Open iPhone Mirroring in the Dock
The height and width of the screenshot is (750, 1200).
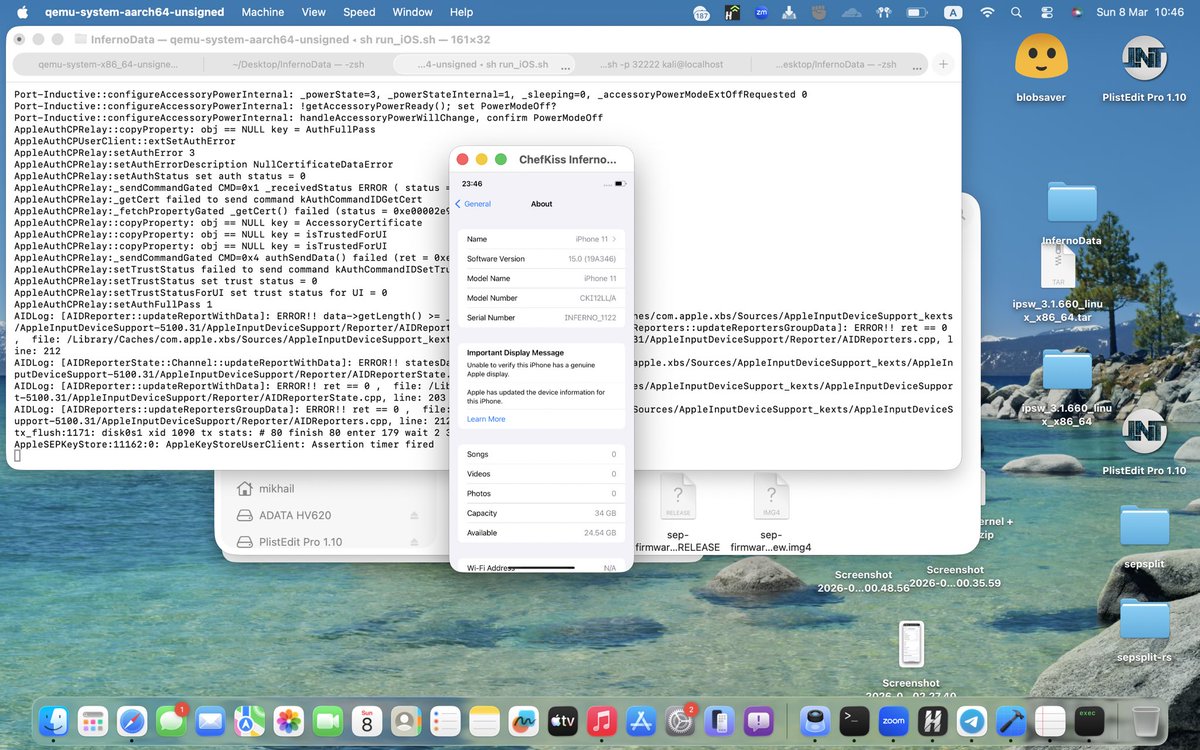[x=719, y=721]
